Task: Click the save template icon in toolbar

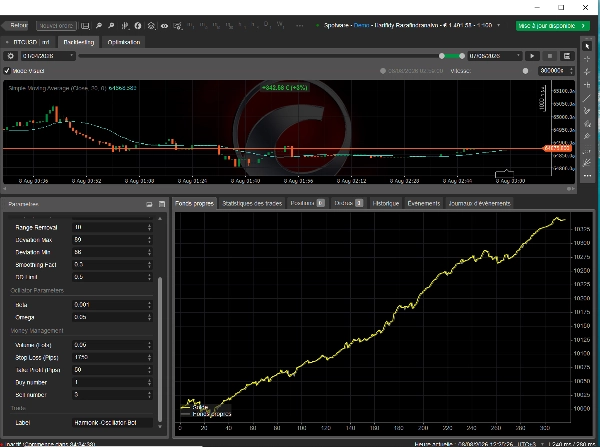Action: click(85, 26)
